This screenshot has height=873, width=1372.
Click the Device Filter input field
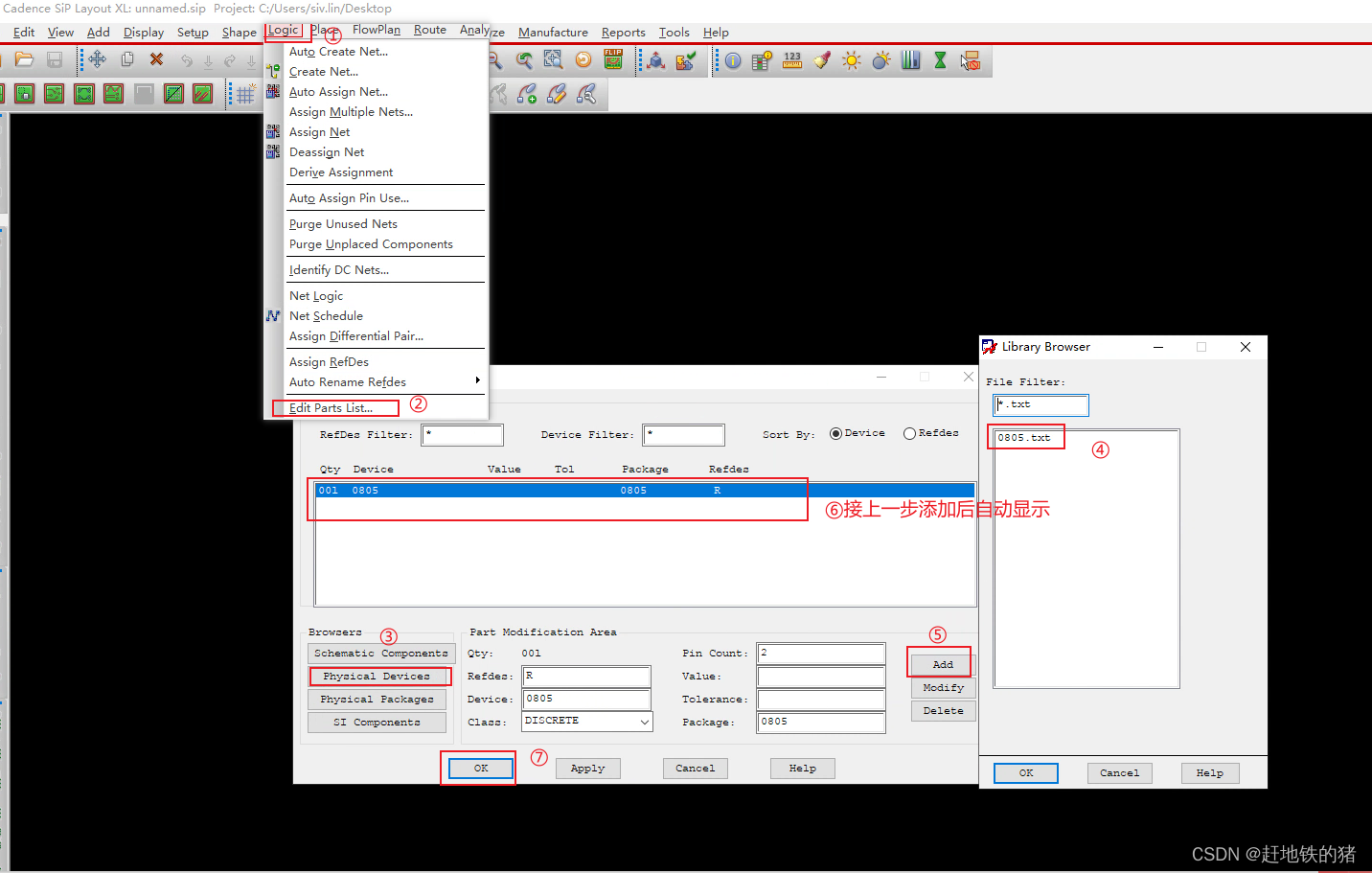[683, 435]
